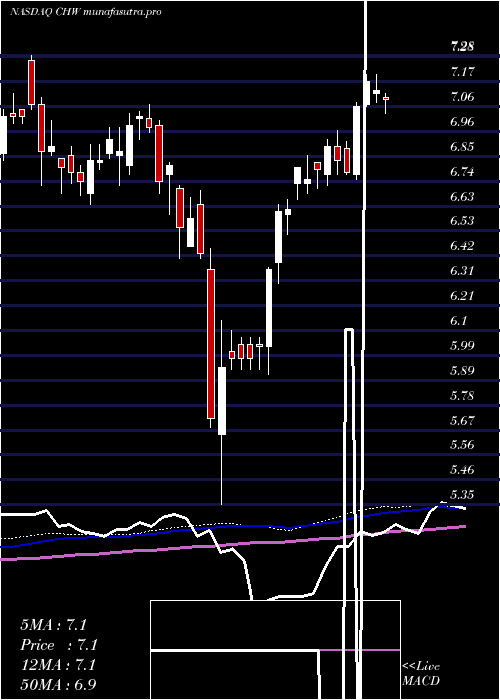Viewport: 500px width, 700px height.
Task: Click the 5.35 price axis label
Action: click(462, 495)
